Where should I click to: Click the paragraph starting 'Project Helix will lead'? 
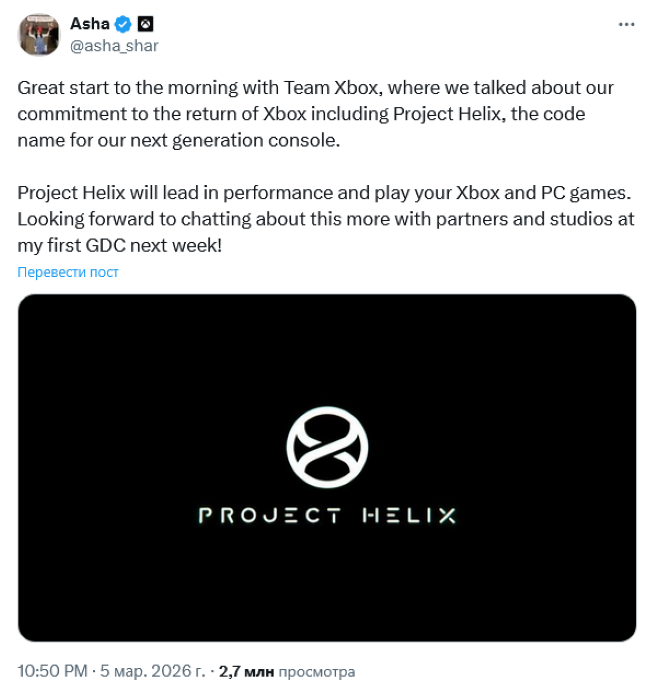click(x=325, y=219)
